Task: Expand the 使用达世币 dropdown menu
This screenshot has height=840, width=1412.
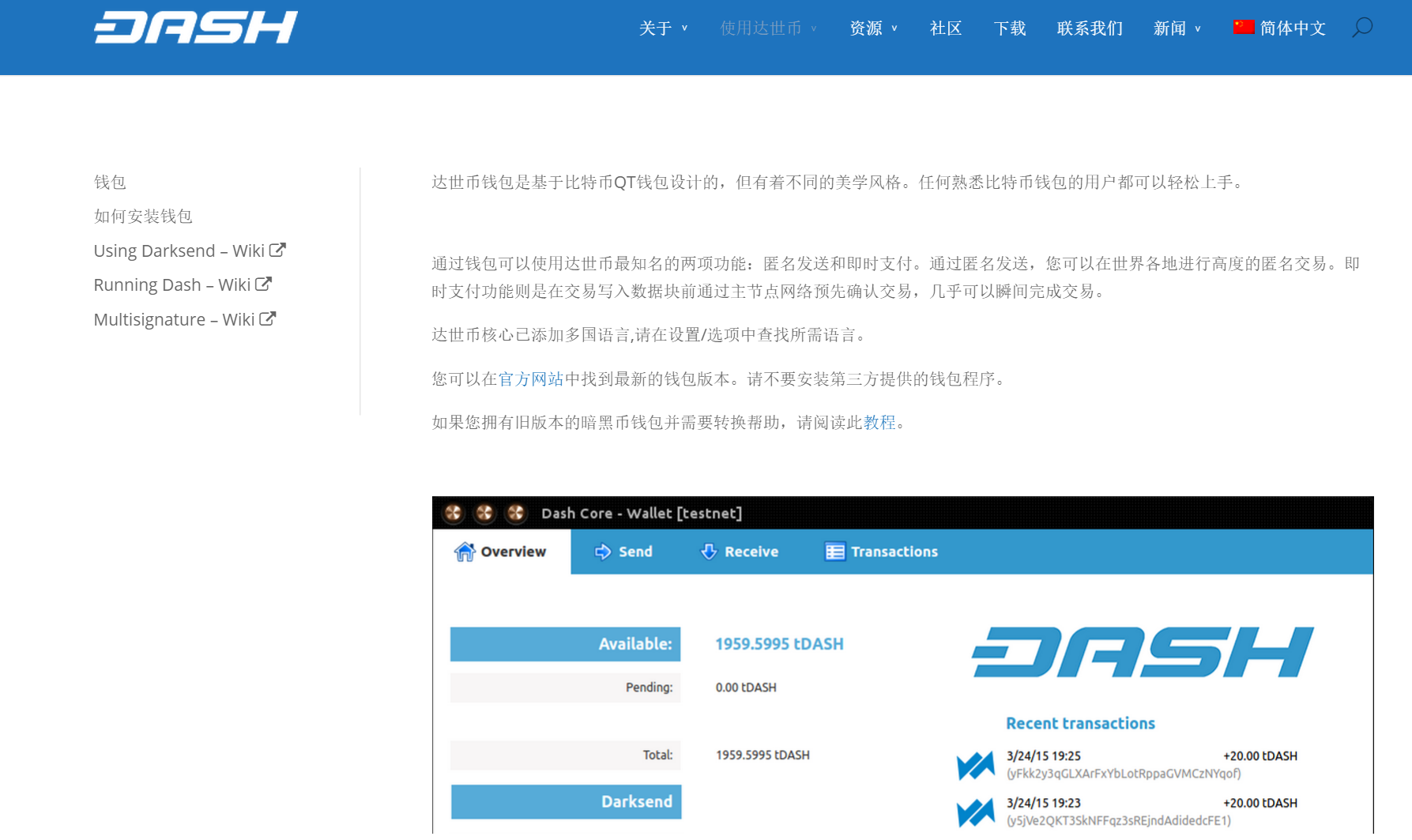Action: click(769, 28)
